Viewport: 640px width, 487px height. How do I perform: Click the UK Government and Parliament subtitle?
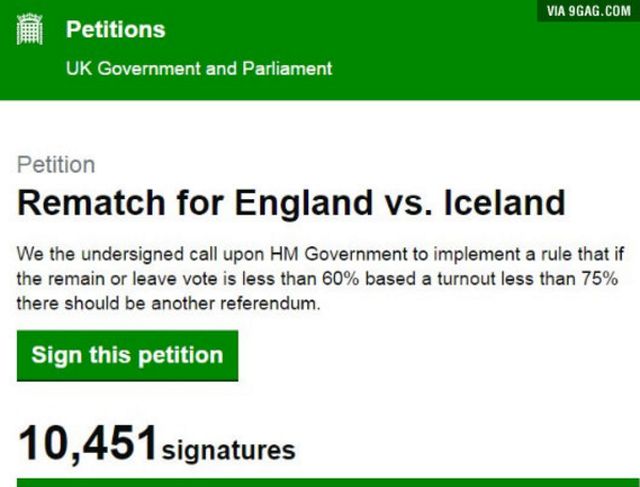pyautogui.click(x=198, y=69)
